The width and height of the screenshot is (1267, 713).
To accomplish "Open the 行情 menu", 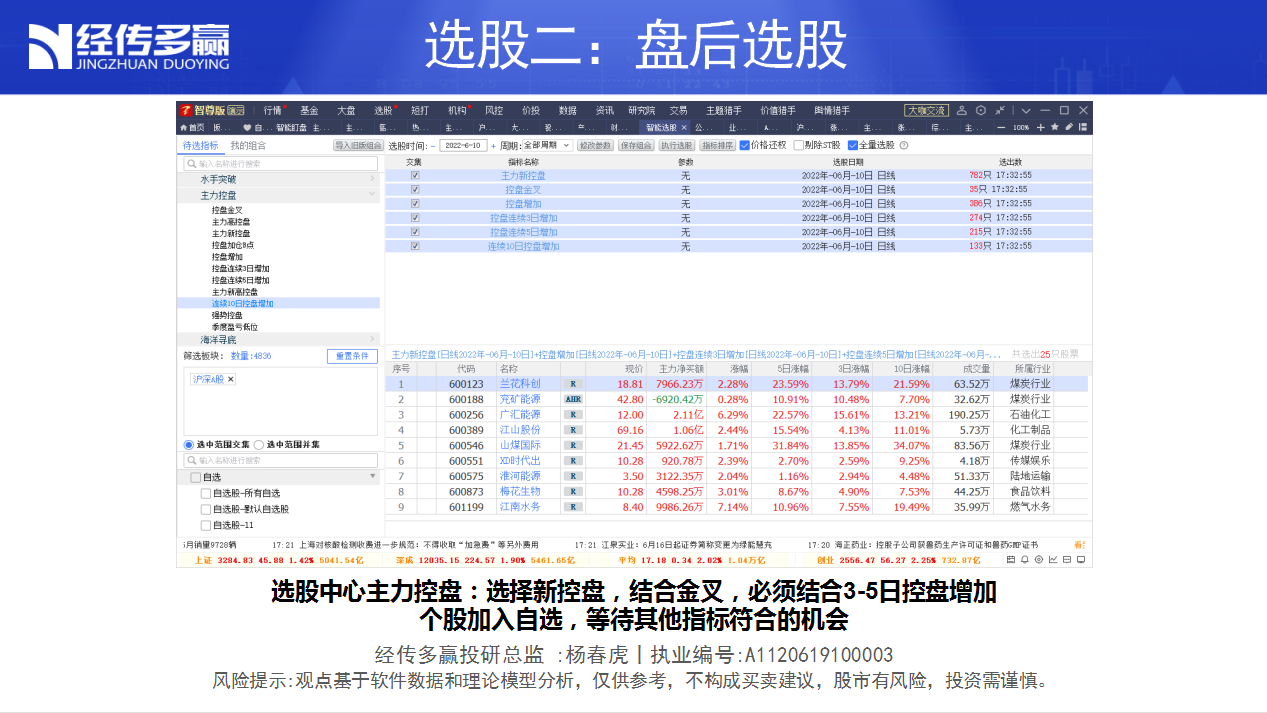I will click(x=273, y=110).
